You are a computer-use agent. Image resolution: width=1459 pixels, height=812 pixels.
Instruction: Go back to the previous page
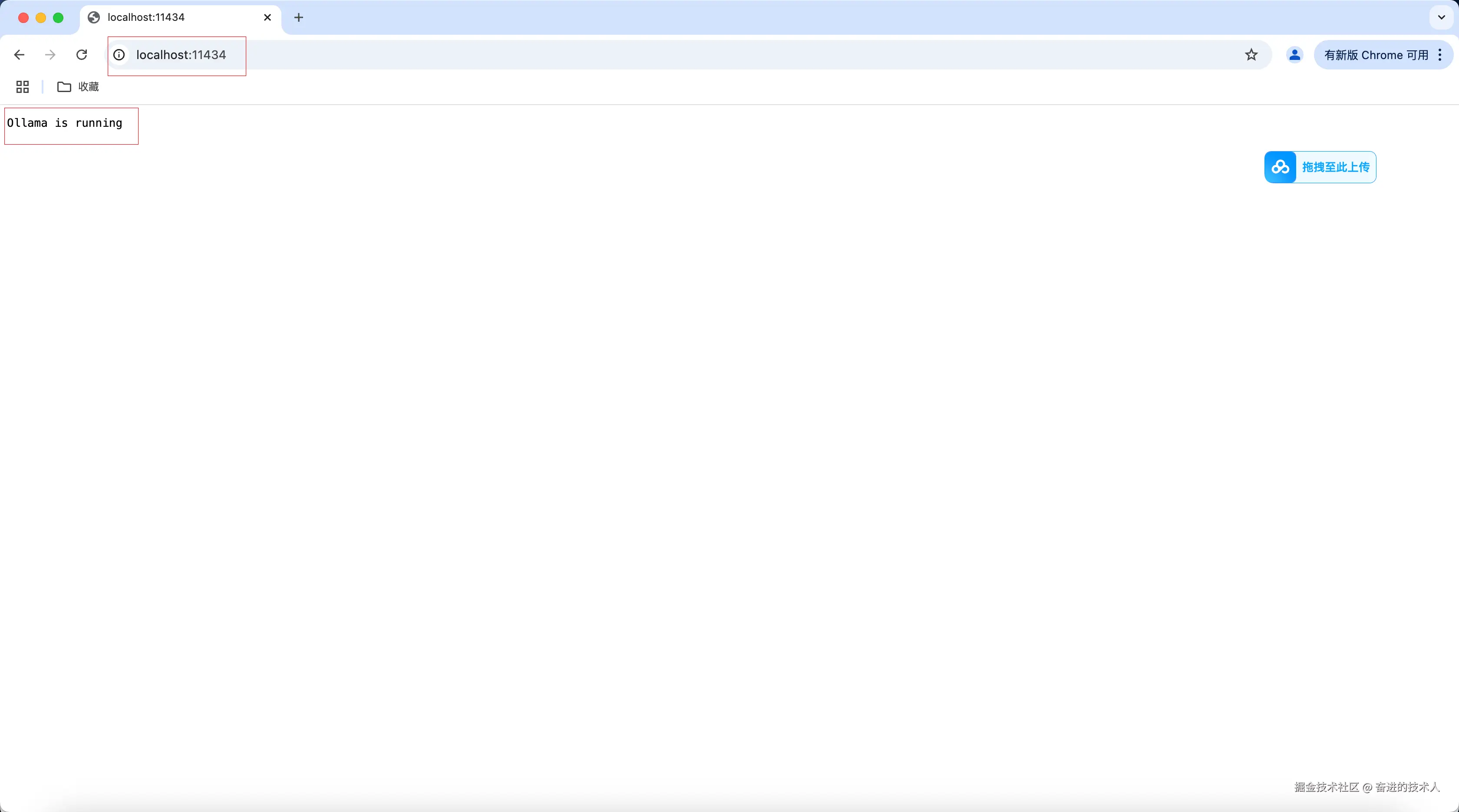19,55
